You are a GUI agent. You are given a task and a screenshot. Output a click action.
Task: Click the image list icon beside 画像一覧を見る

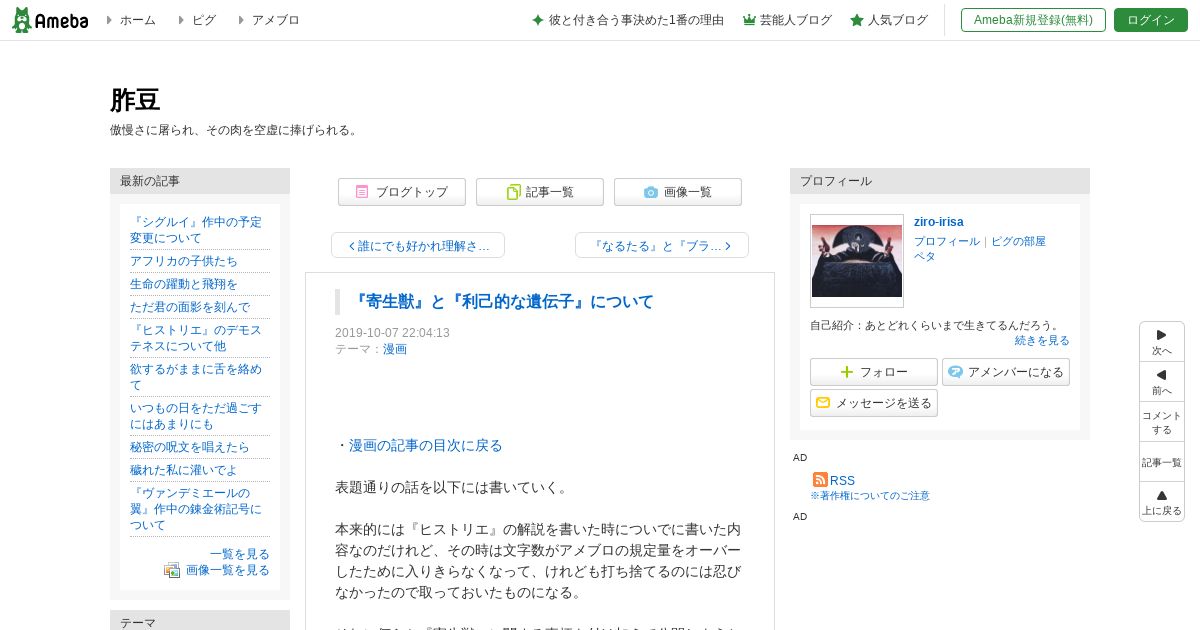[x=172, y=570]
